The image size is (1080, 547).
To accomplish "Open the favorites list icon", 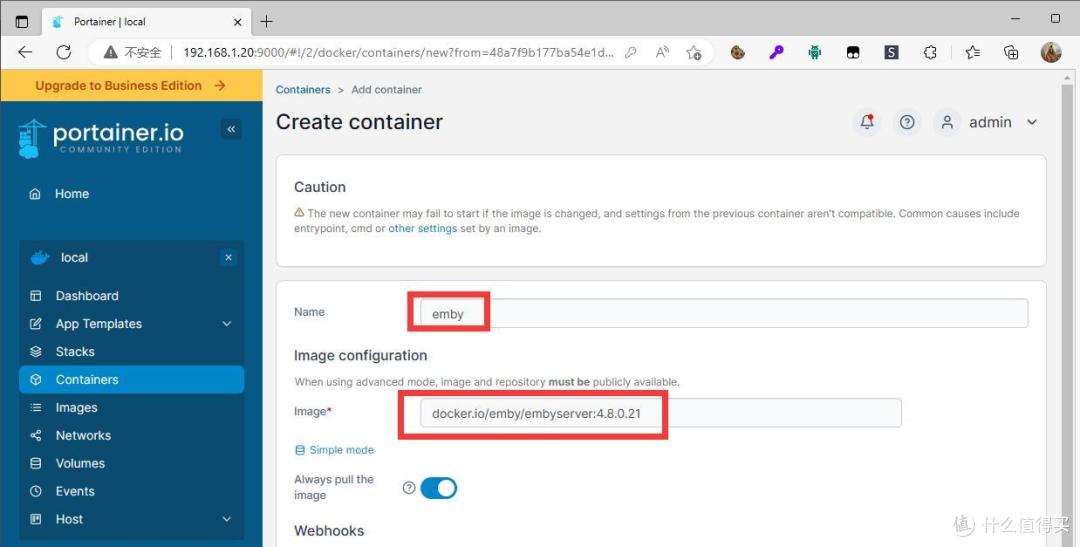I will pos(973,52).
